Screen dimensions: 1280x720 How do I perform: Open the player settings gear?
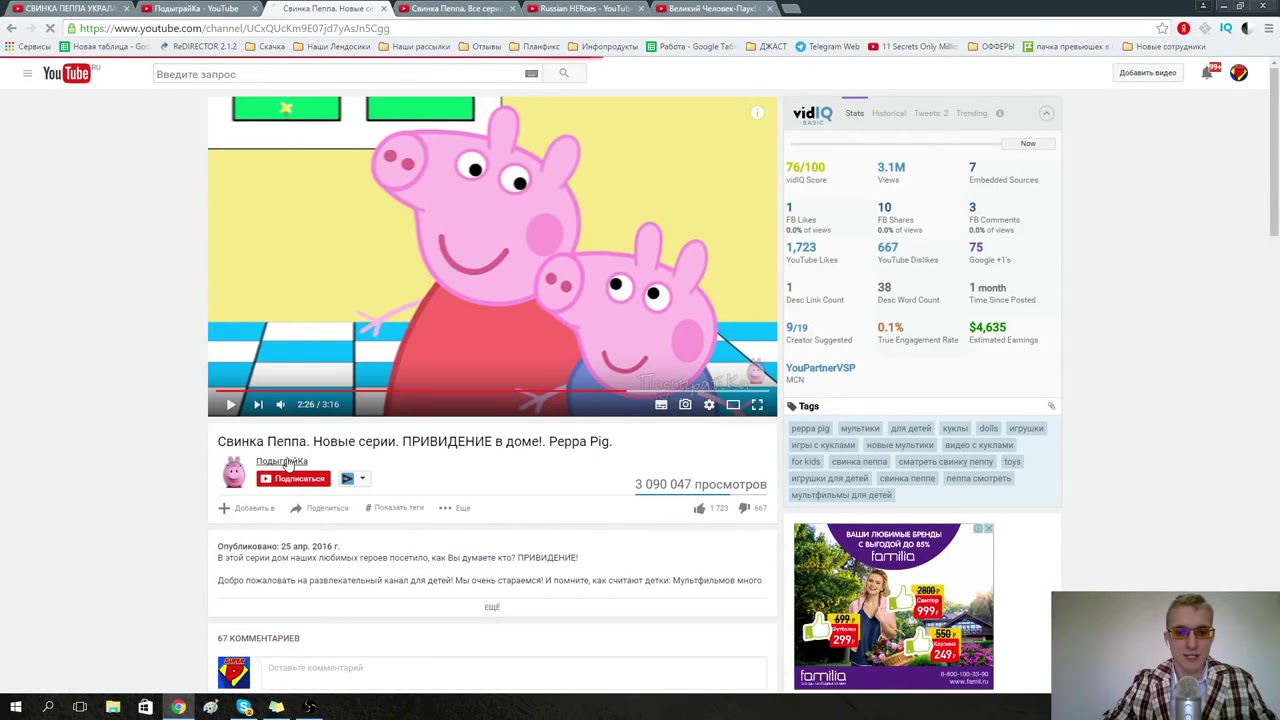coord(709,404)
